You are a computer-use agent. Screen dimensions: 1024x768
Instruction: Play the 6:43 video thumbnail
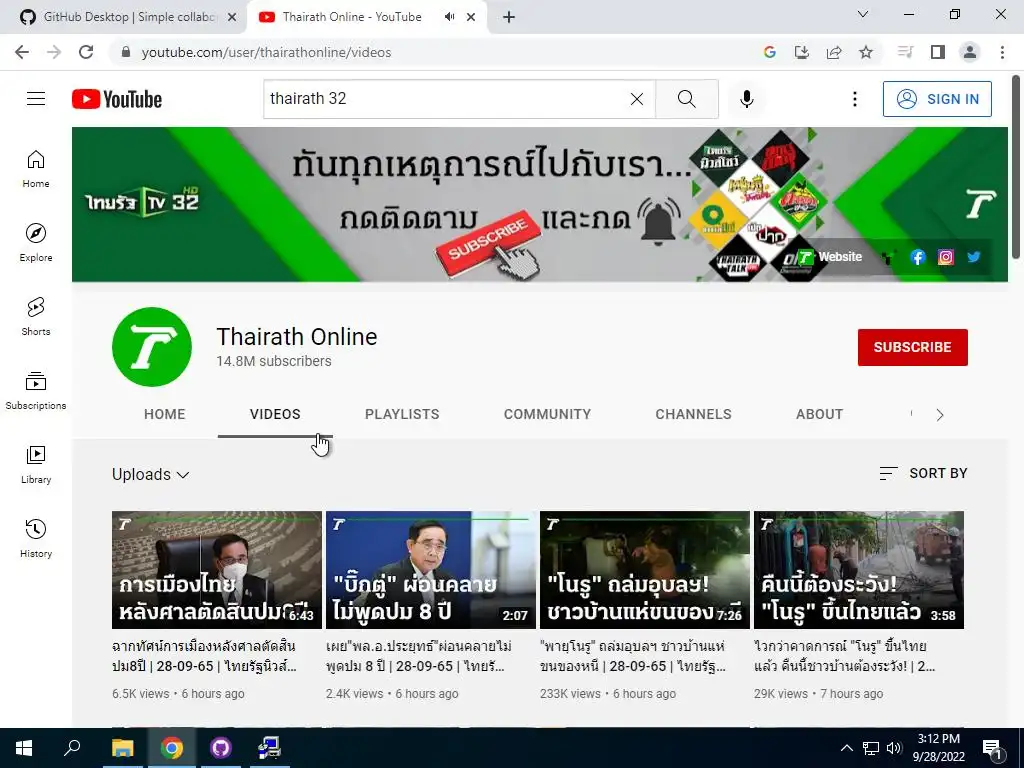point(217,570)
